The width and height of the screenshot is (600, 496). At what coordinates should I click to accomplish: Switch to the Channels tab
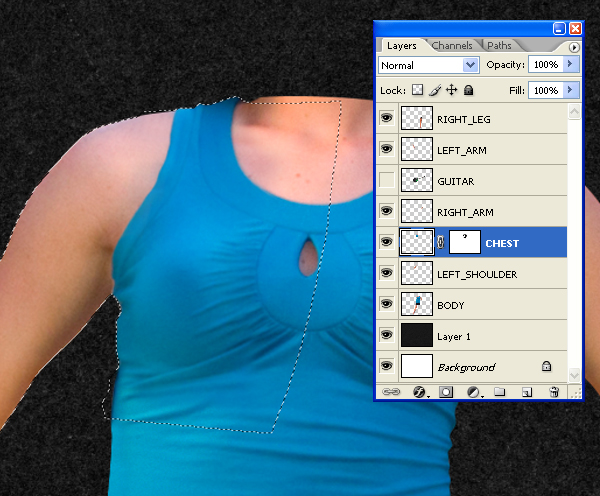(452, 46)
